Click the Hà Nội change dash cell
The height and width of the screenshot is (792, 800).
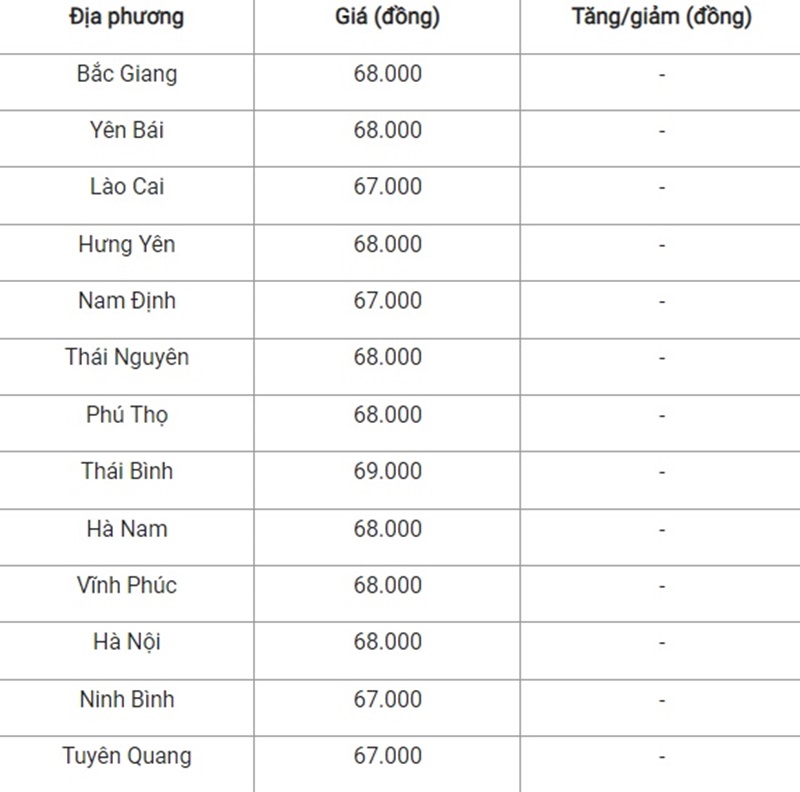pyautogui.click(x=662, y=642)
